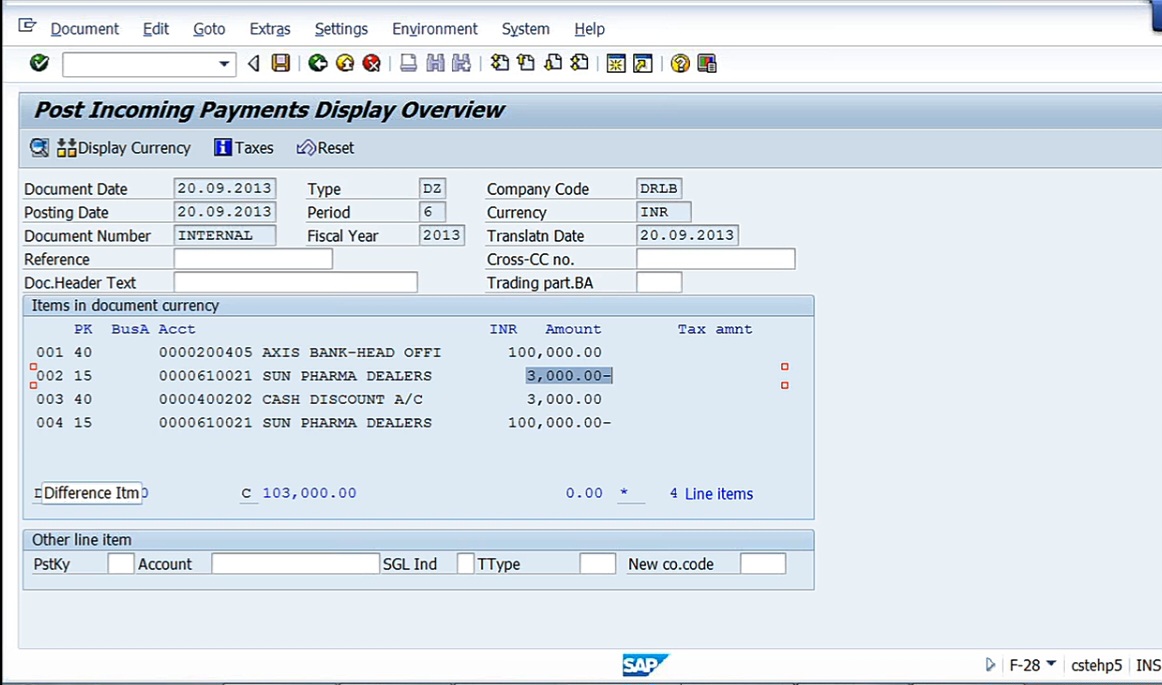Click the TType input field
Image resolution: width=1162 pixels, height=685 pixels.
[x=597, y=563]
